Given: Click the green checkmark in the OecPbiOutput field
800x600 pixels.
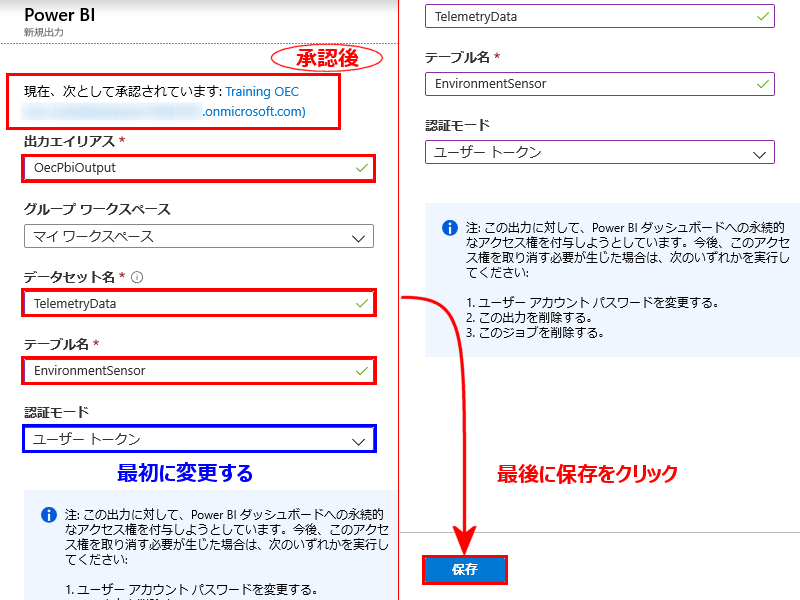Looking at the screenshot, I should 361,168.
